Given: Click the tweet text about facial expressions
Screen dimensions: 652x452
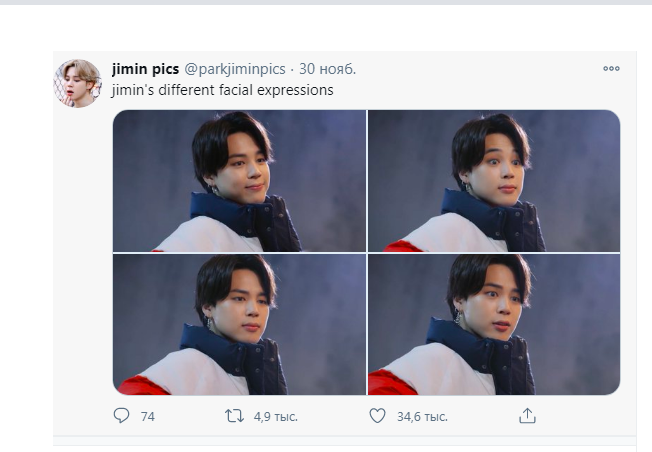Looking at the screenshot, I should coord(223,90).
